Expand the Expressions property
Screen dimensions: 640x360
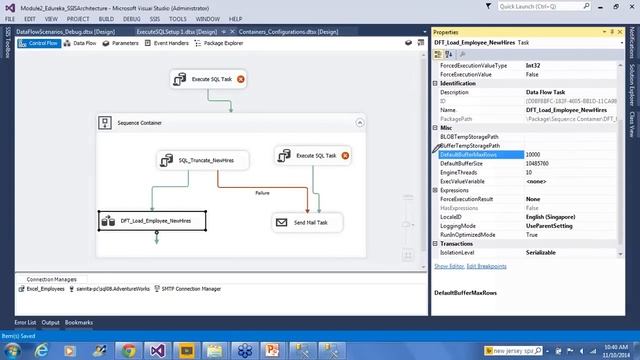(435, 190)
